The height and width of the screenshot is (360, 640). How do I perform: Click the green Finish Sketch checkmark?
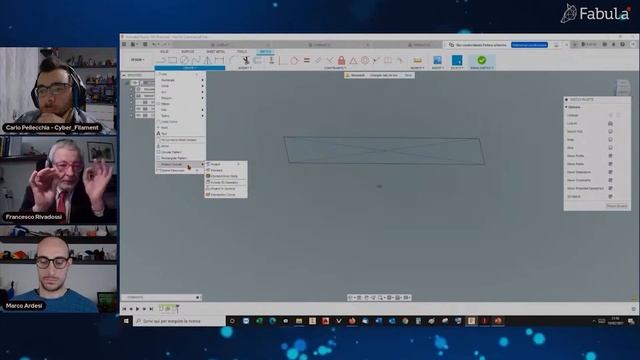482,60
